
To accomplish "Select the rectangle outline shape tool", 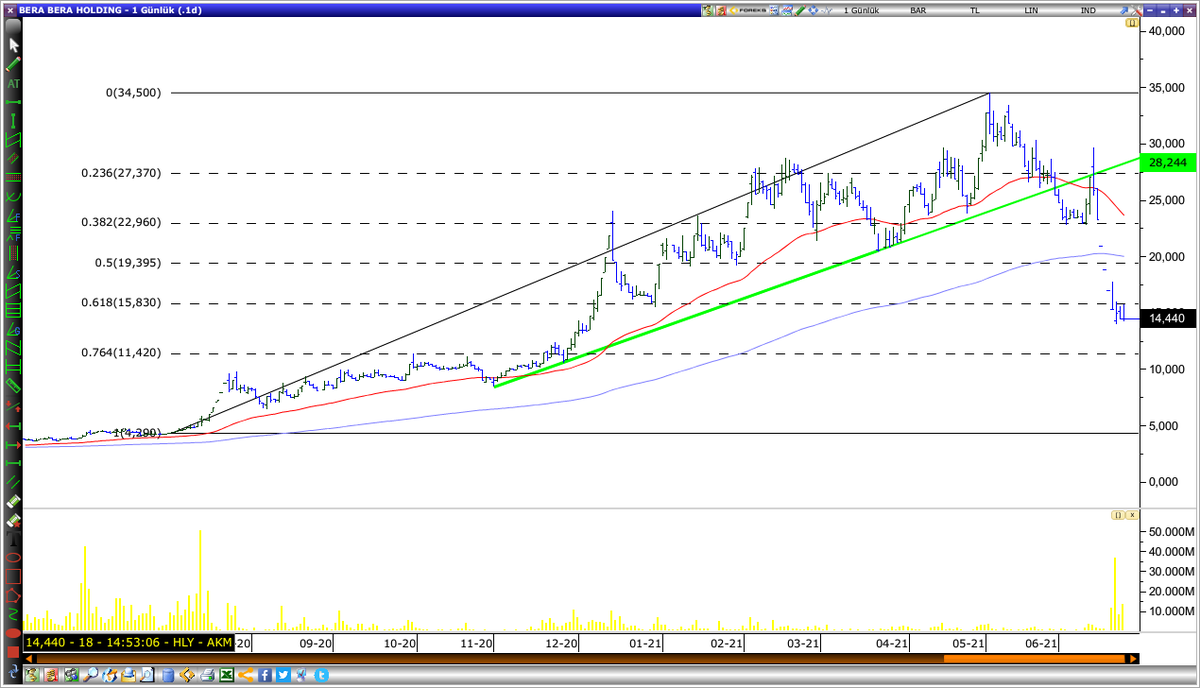I will (x=14, y=577).
